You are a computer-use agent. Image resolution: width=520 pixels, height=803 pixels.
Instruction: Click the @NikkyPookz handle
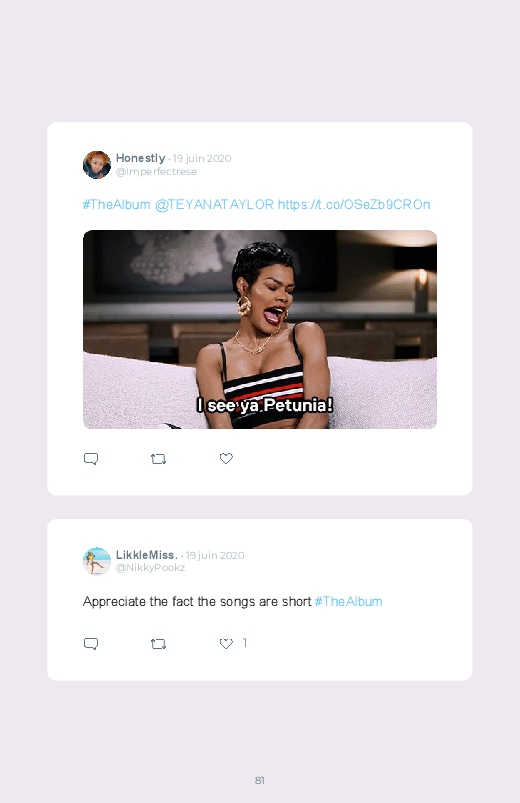point(150,567)
